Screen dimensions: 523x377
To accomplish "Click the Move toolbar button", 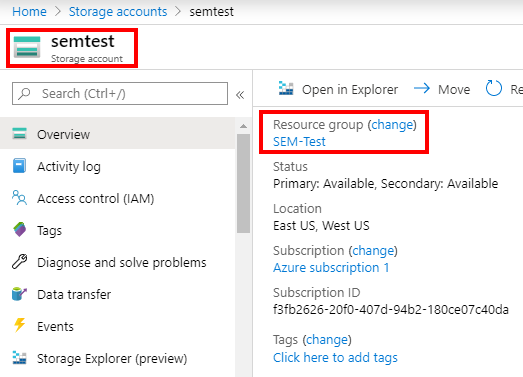I will tap(442, 89).
